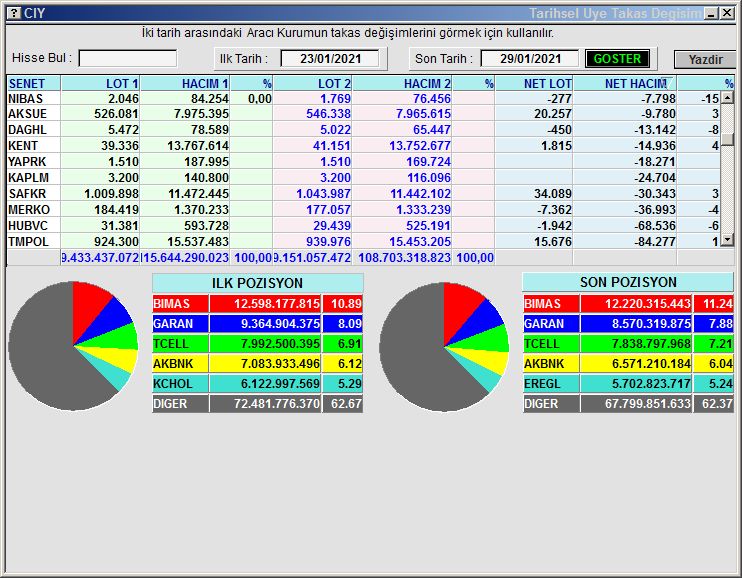Viewport: 742px width, 578px height.
Task: Close the CIY window
Action: (x=727, y=13)
